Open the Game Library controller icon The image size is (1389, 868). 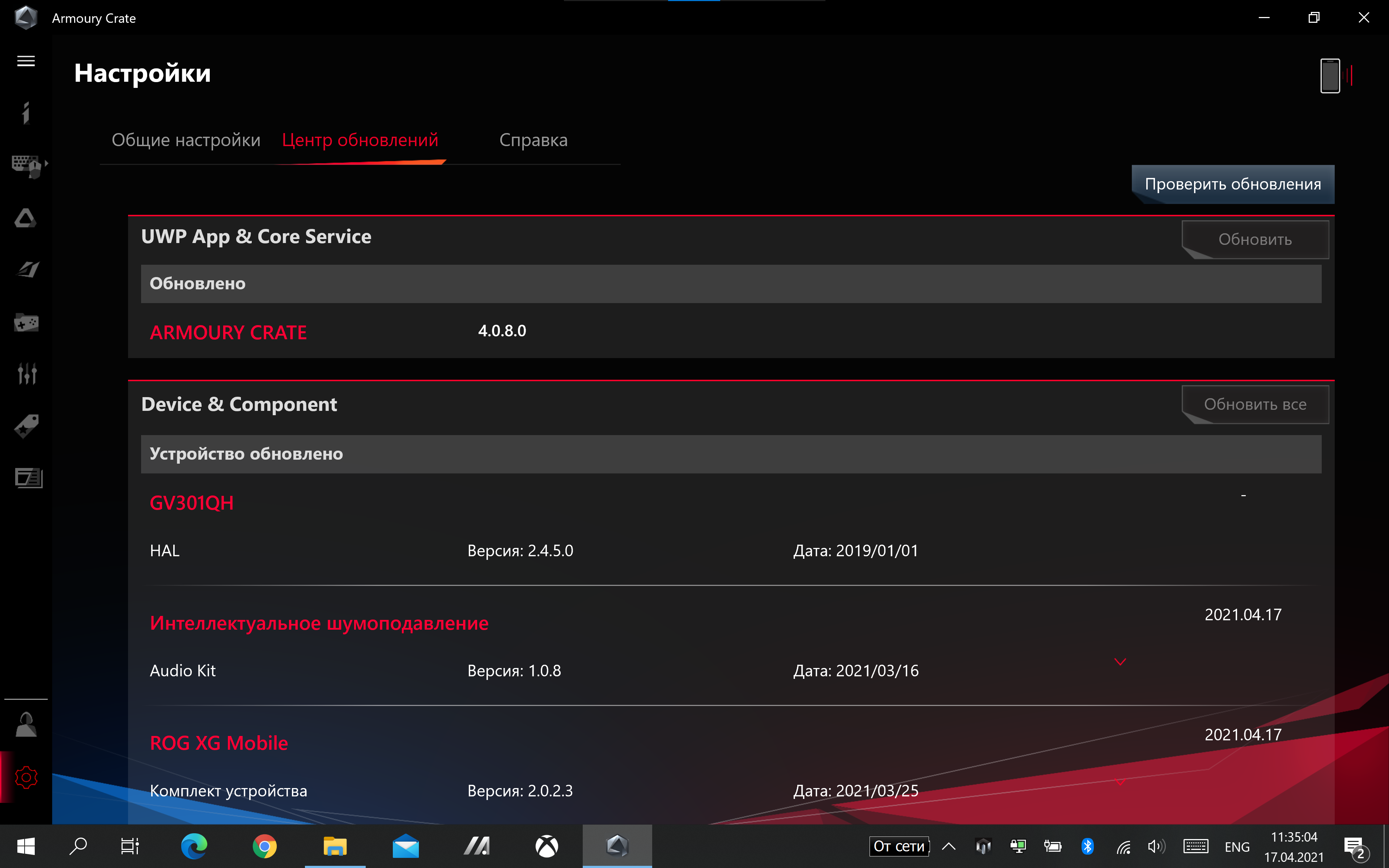click(x=26, y=322)
